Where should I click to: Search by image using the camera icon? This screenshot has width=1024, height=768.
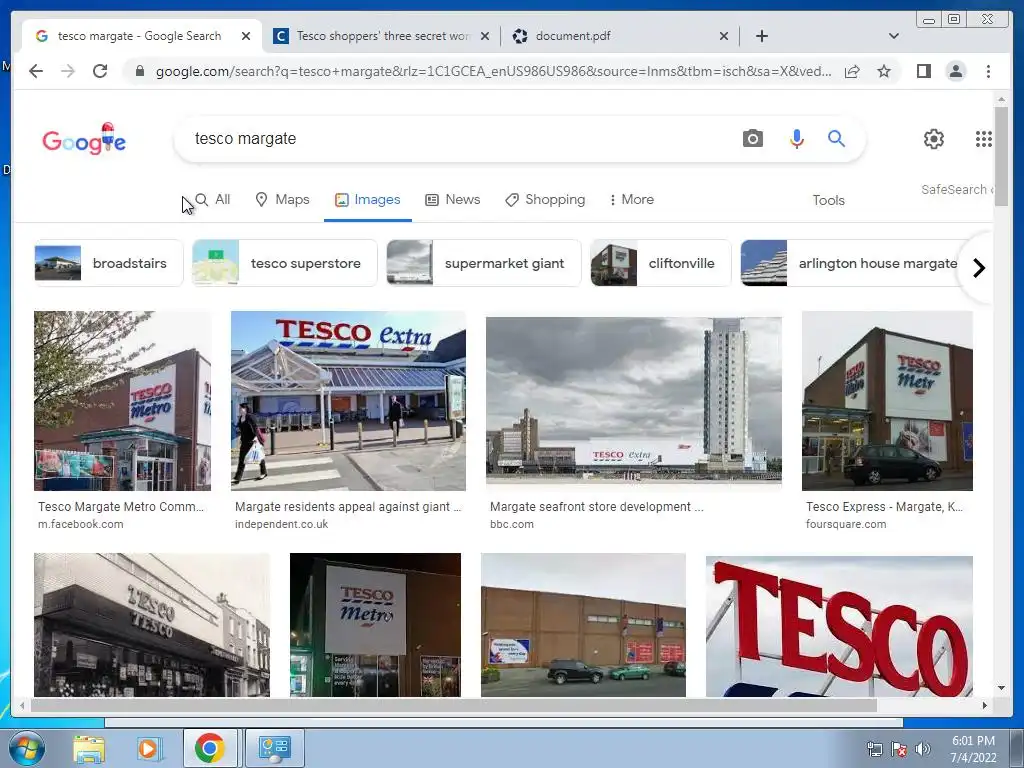pos(752,138)
